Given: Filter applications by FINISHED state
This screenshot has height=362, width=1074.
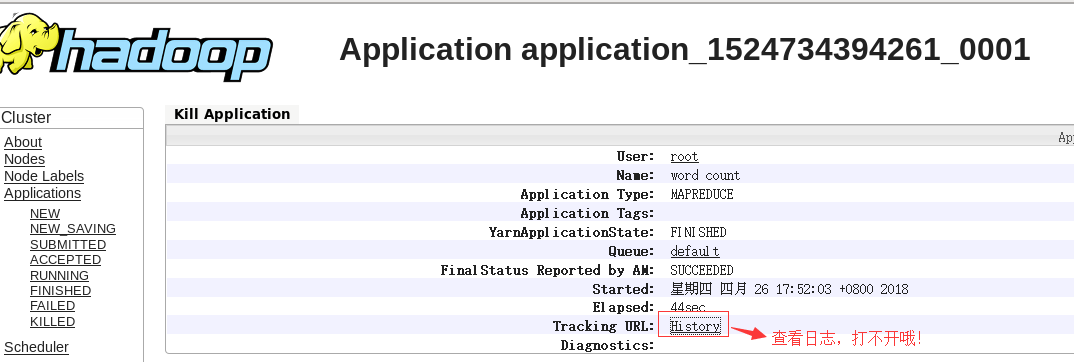Looking at the screenshot, I should [60, 291].
